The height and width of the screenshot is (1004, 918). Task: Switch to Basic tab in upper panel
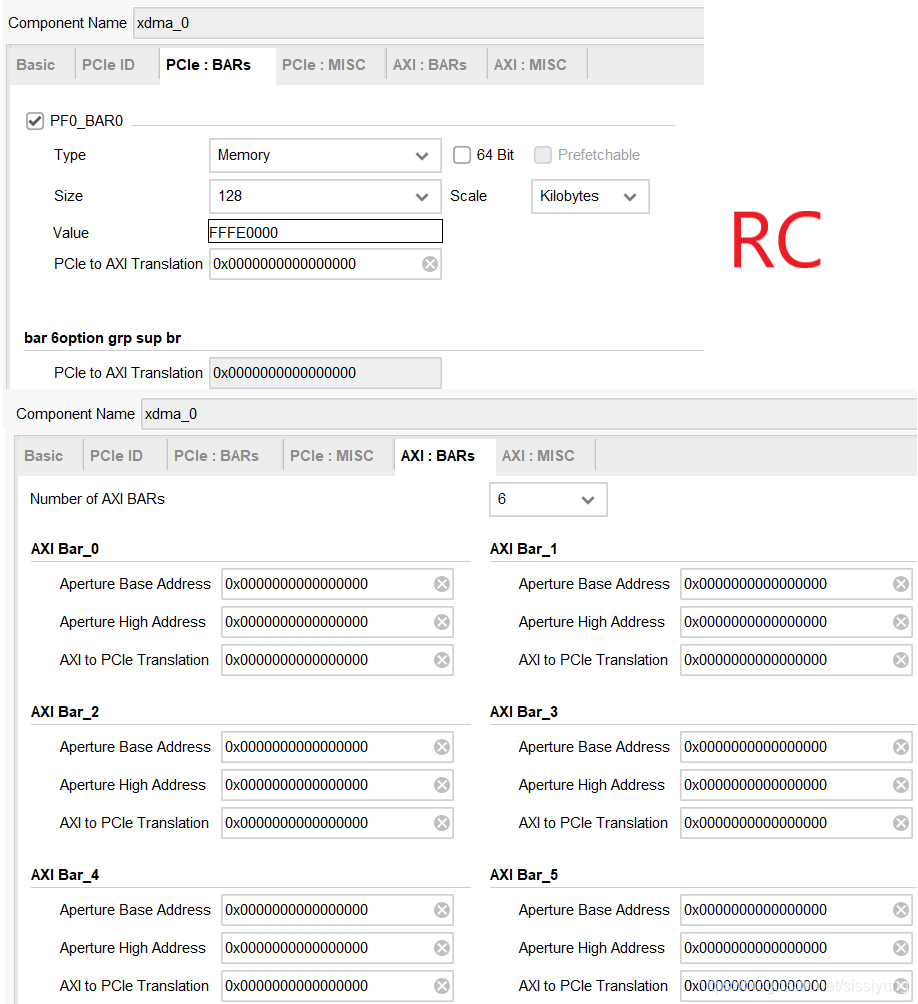pyautogui.click(x=36, y=65)
